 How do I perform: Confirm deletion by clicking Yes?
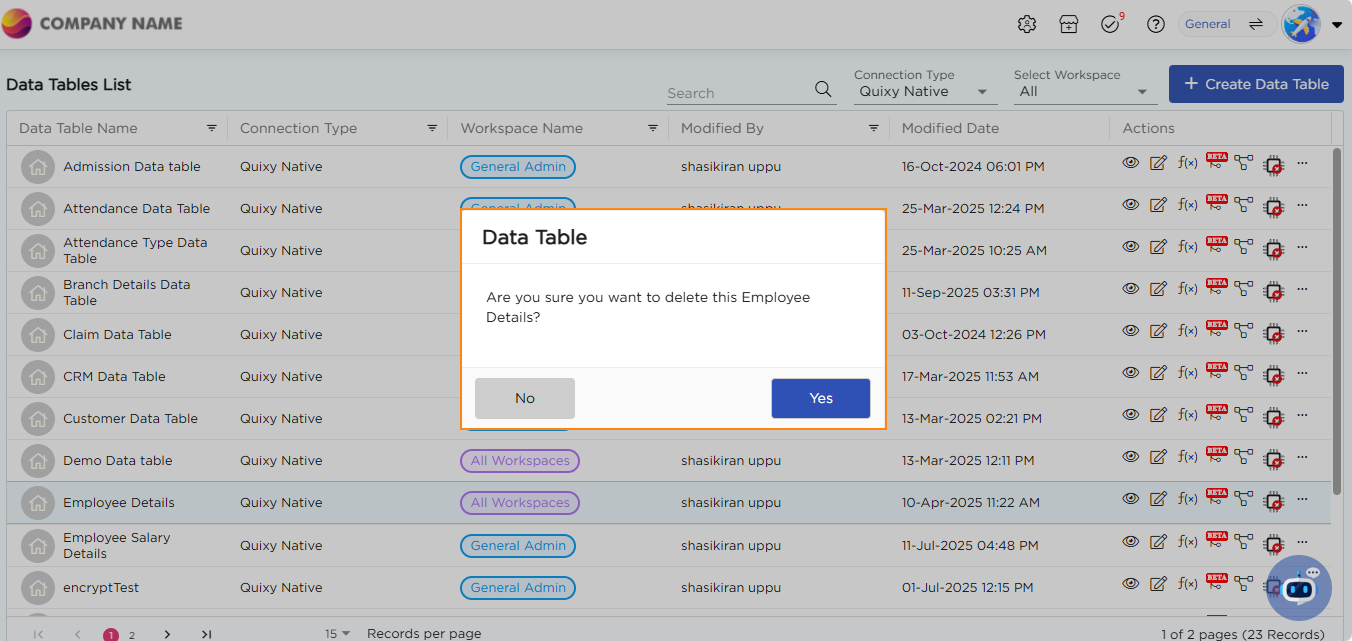tap(820, 398)
